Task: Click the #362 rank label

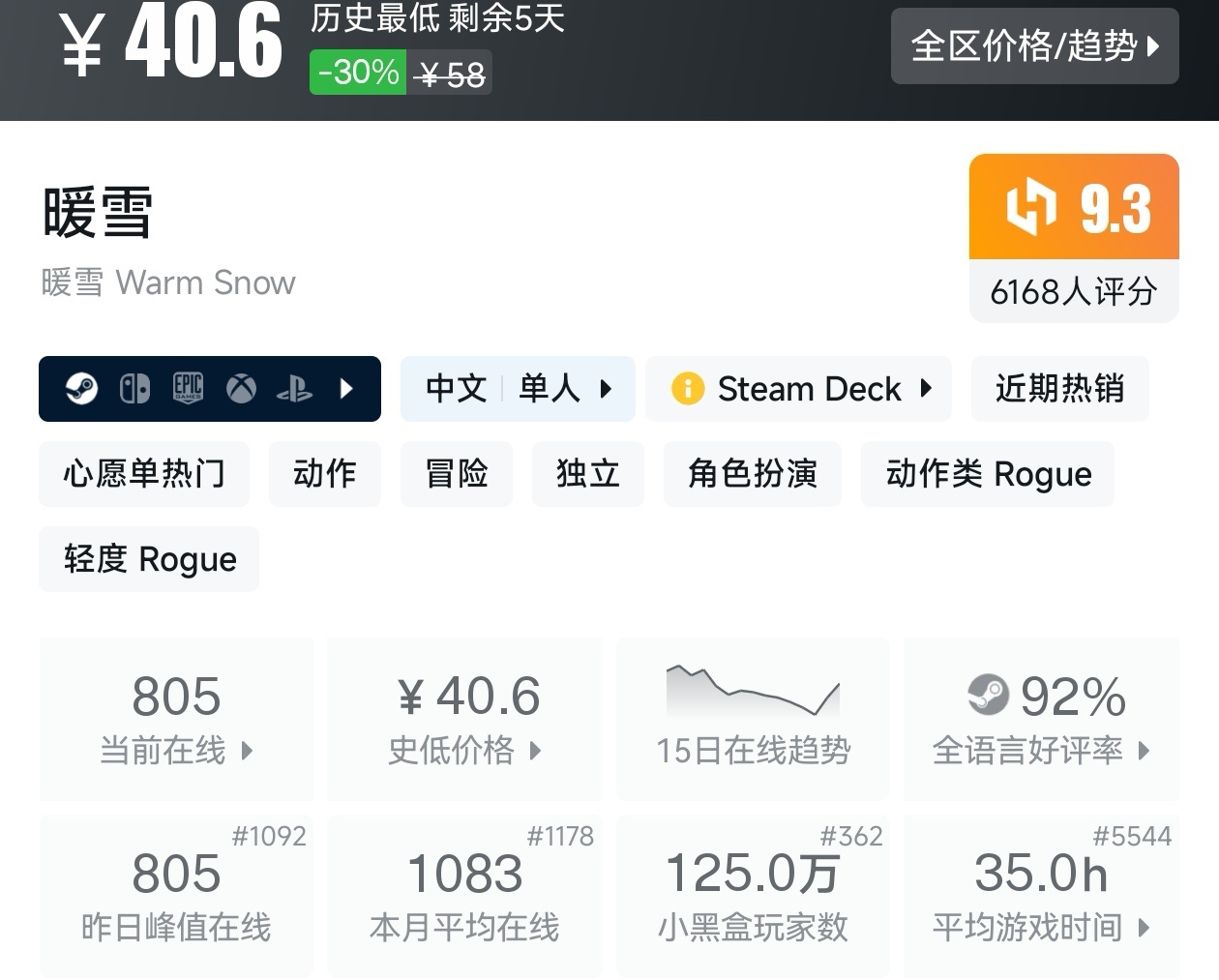Action: [851, 836]
